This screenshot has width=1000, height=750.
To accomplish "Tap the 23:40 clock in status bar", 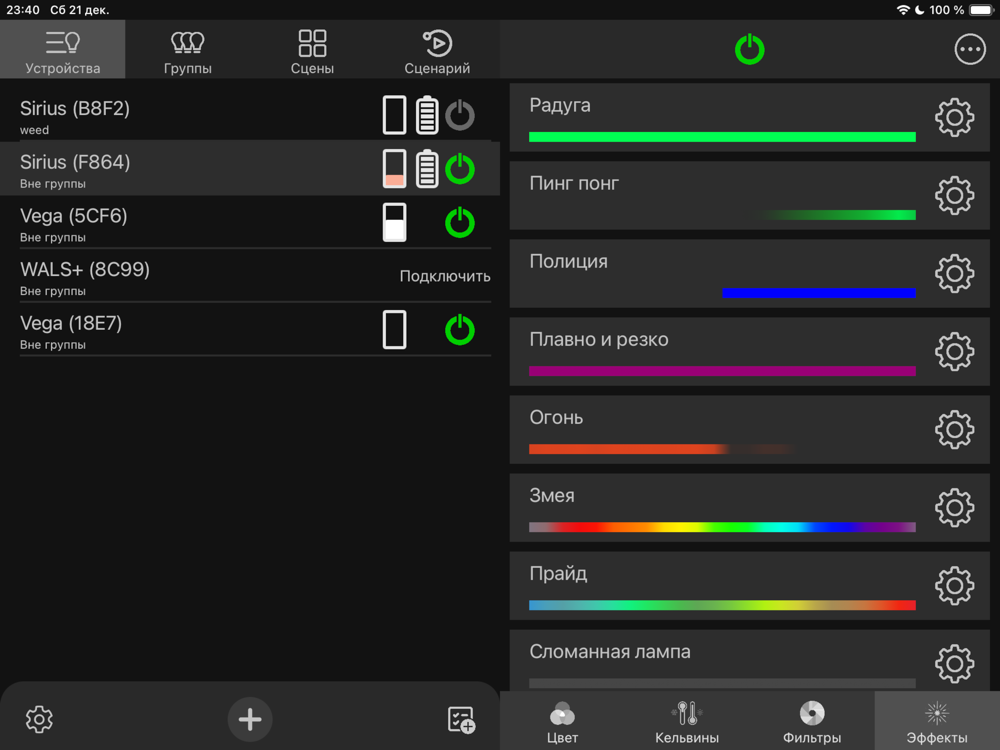I will click(x=22, y=10).
